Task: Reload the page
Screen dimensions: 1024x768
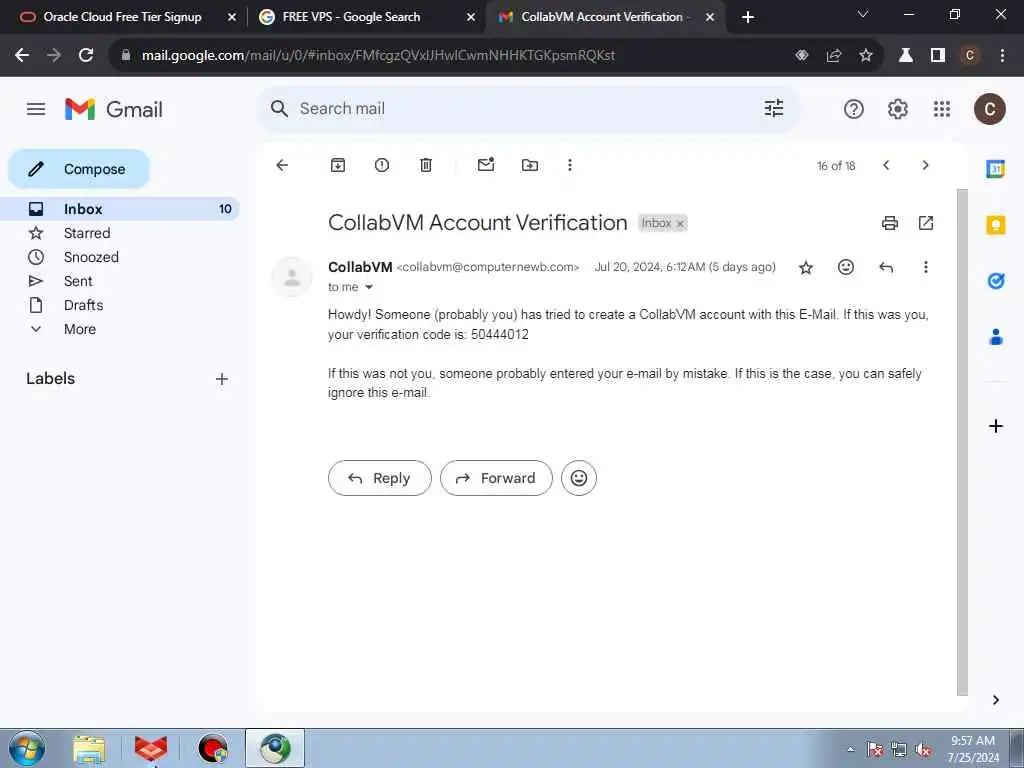Action: pos(86,56)
